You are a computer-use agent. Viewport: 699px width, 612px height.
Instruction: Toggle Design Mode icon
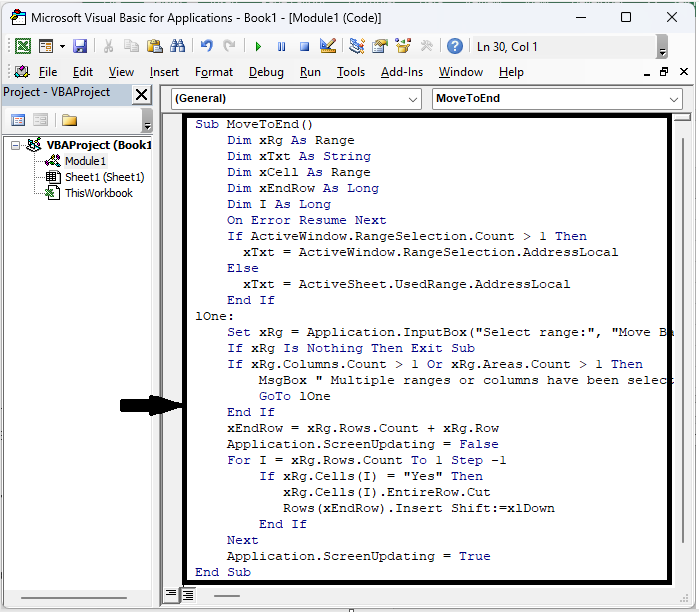point(328,46)
